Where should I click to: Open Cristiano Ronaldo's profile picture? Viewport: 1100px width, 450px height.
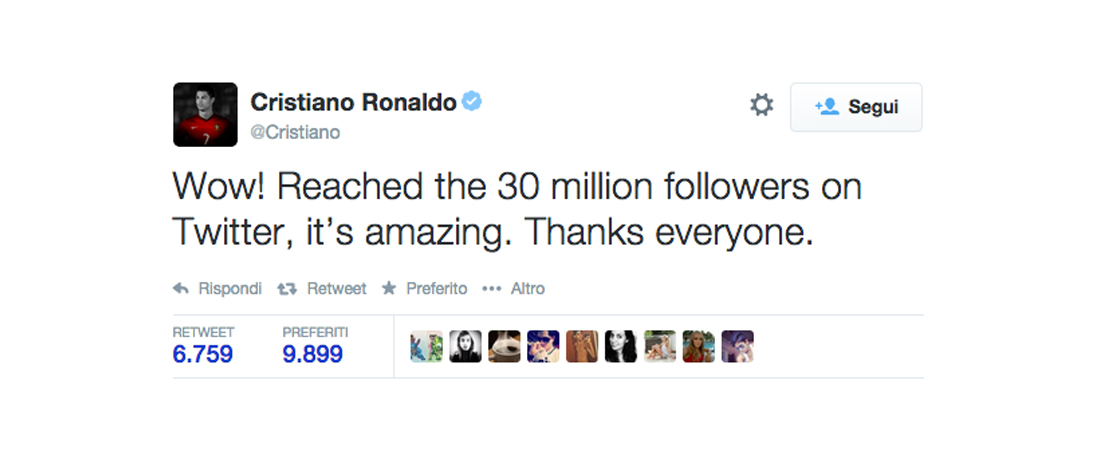(205, 115)
